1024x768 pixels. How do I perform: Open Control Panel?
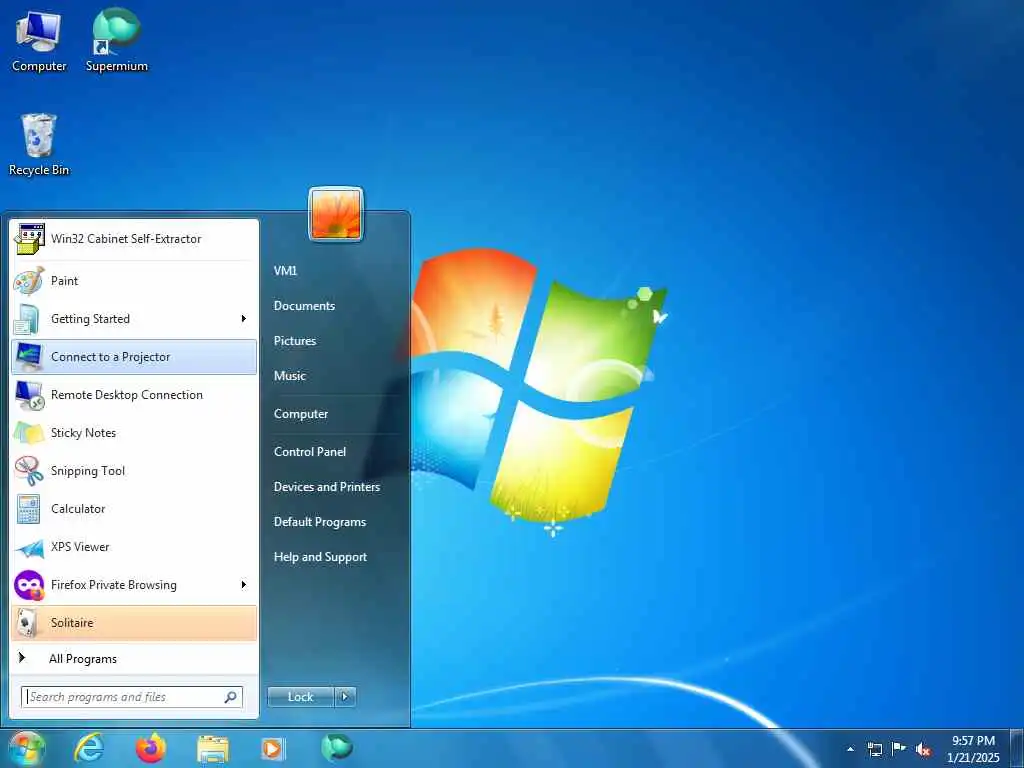tap(310, 452)
